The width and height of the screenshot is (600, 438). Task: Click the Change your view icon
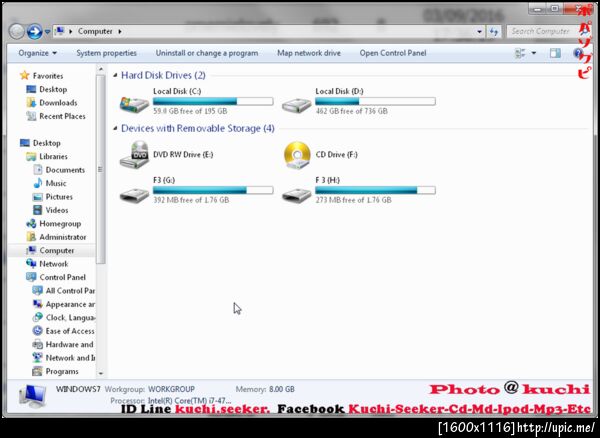[x=520, y=53]
